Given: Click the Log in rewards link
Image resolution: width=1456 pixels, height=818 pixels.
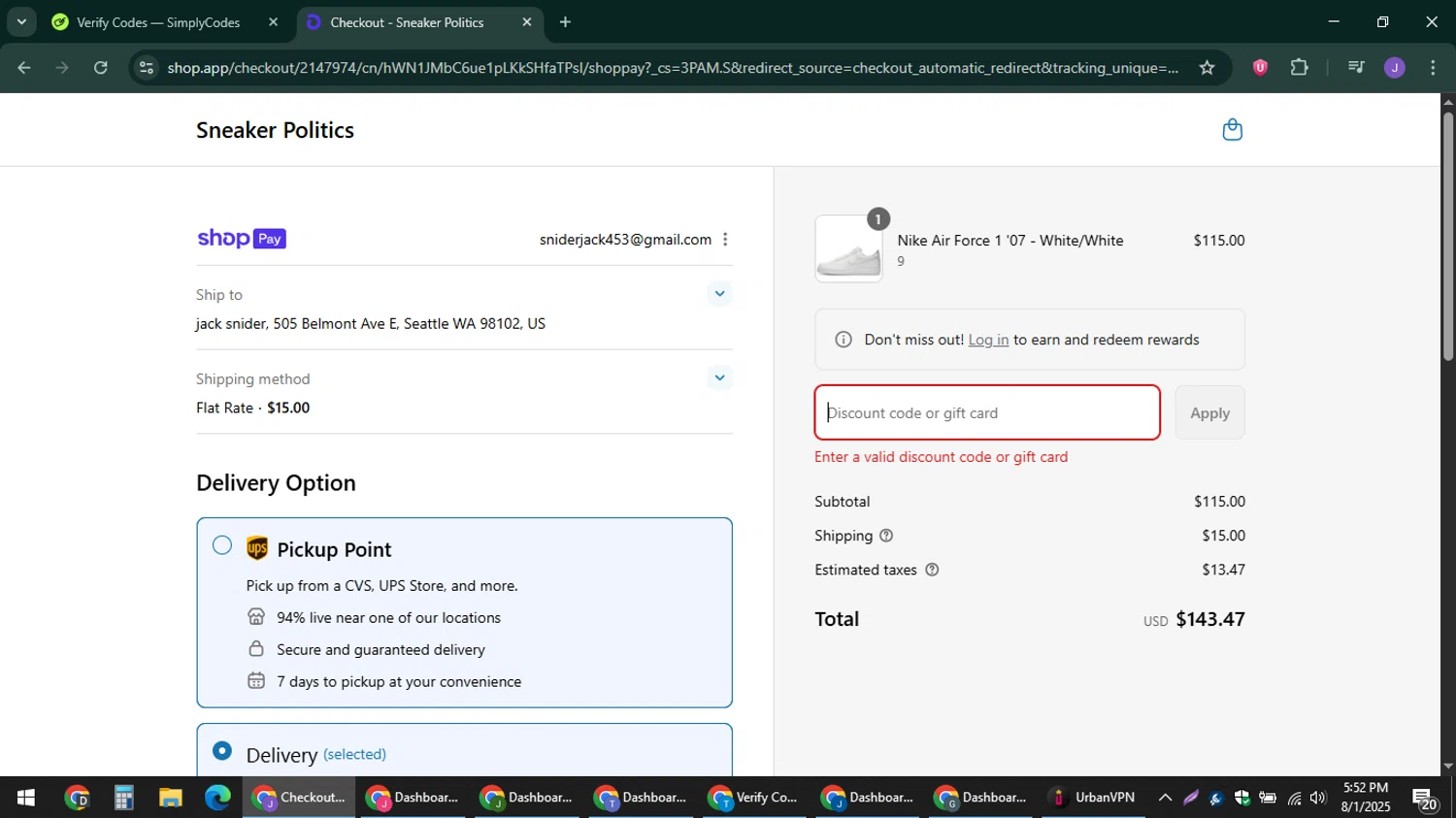Looking at the screenshot, I should 988,340.
